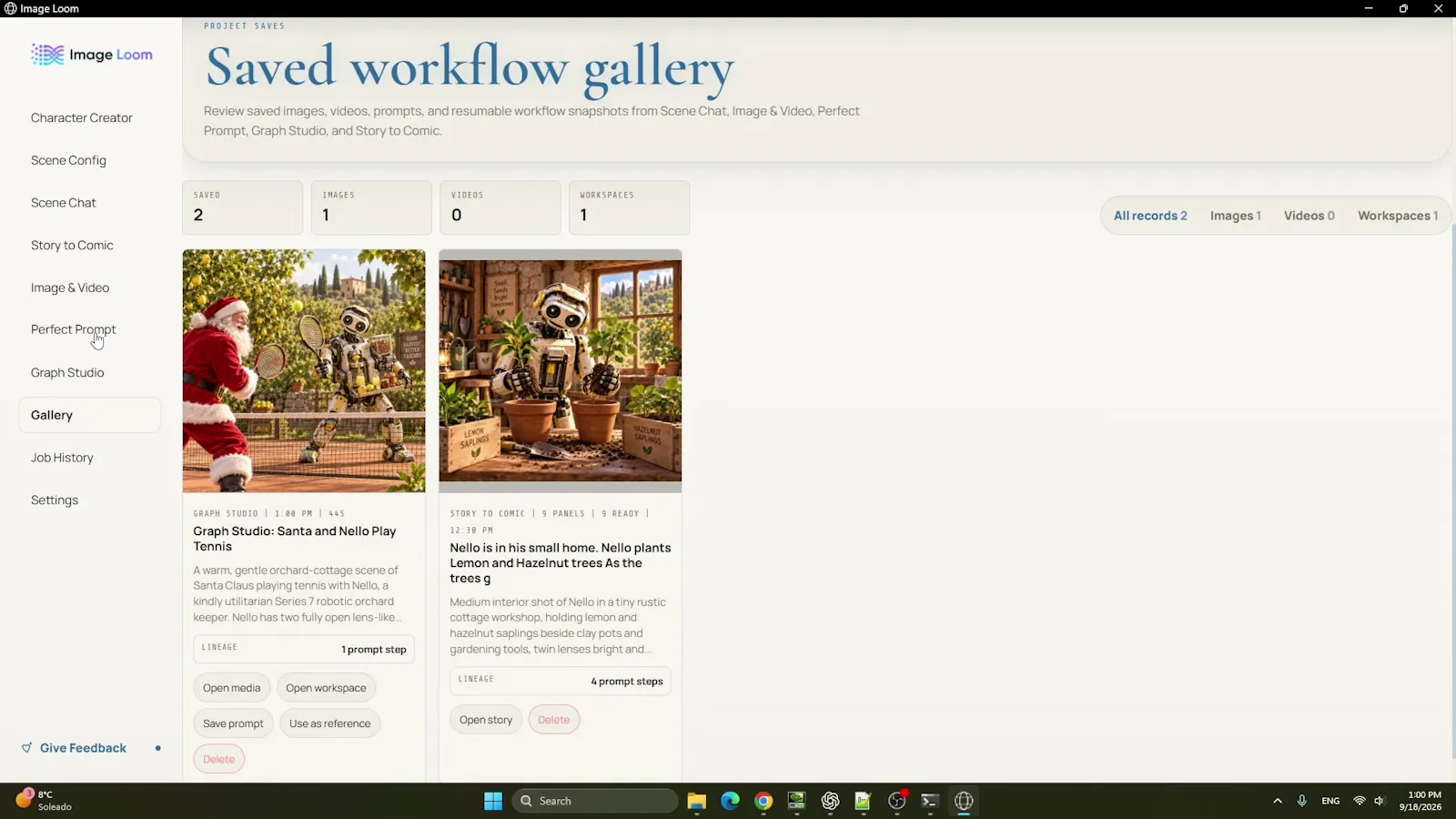1456x819 pixels.
Task: Open the volume speaker tray icon
Action: pos(1380,801)
